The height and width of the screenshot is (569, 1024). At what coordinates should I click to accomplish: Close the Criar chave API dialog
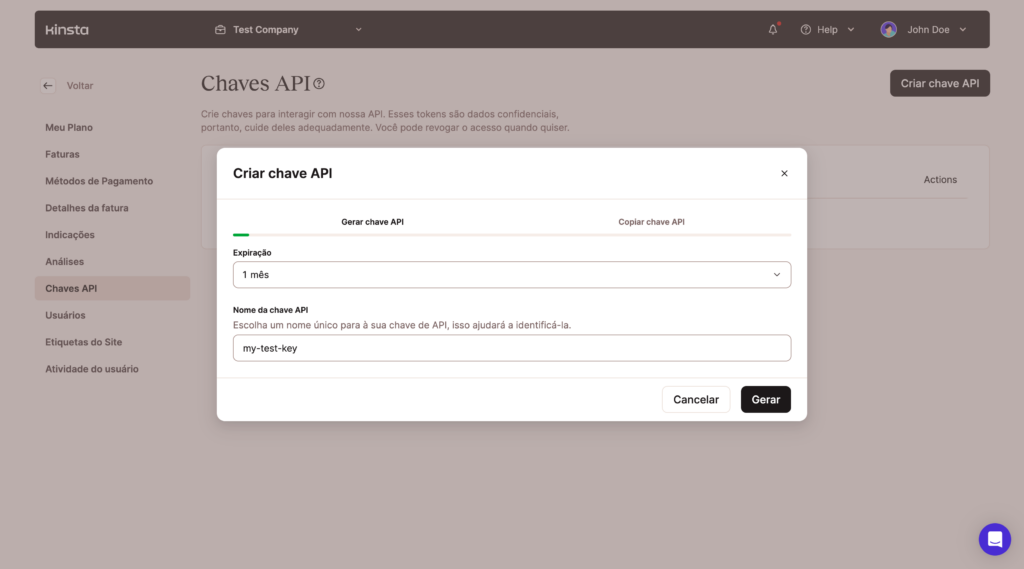(x=784, y=173)
